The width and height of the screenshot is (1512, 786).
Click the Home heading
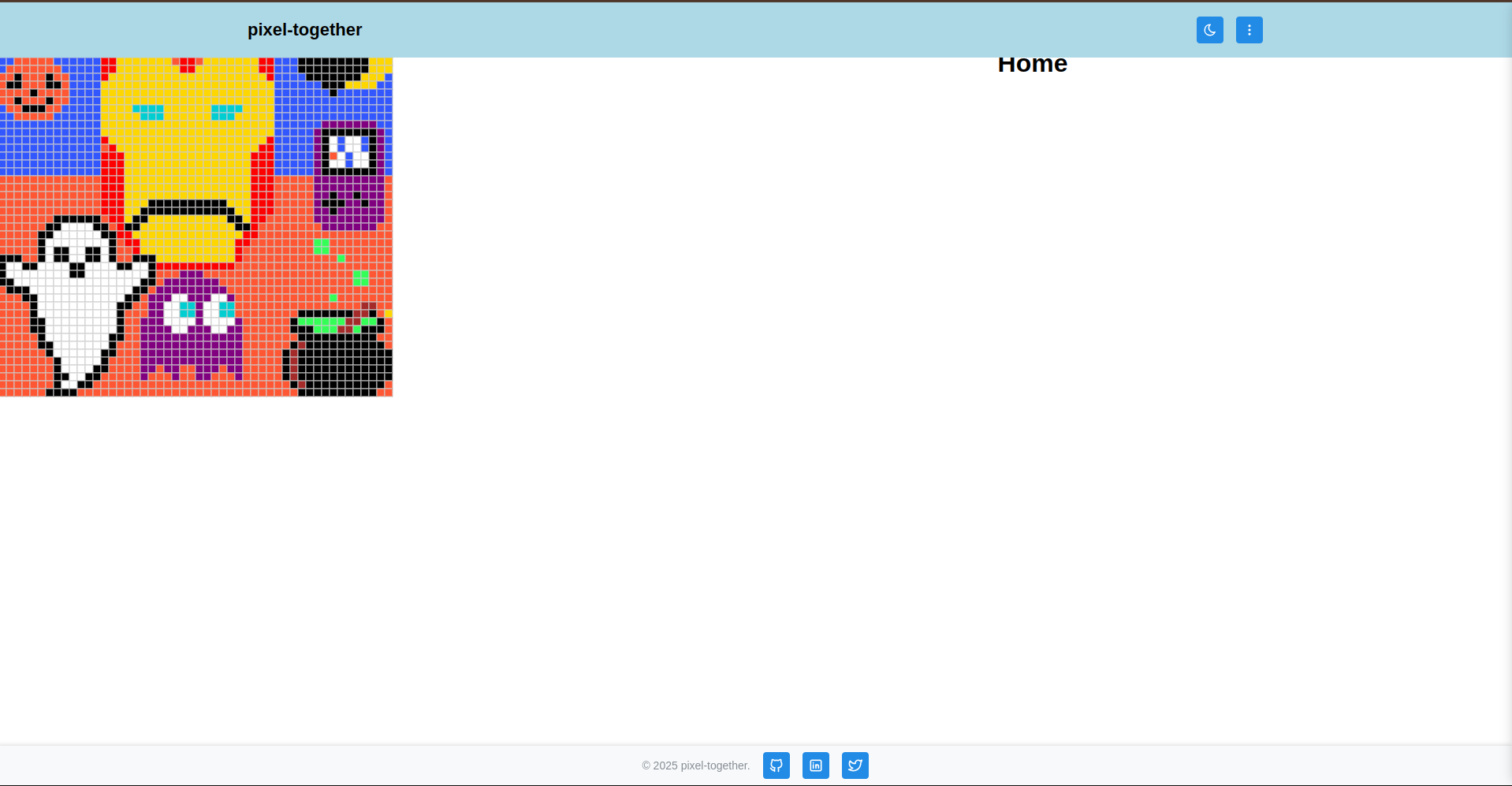click(x=1032, y=65)
